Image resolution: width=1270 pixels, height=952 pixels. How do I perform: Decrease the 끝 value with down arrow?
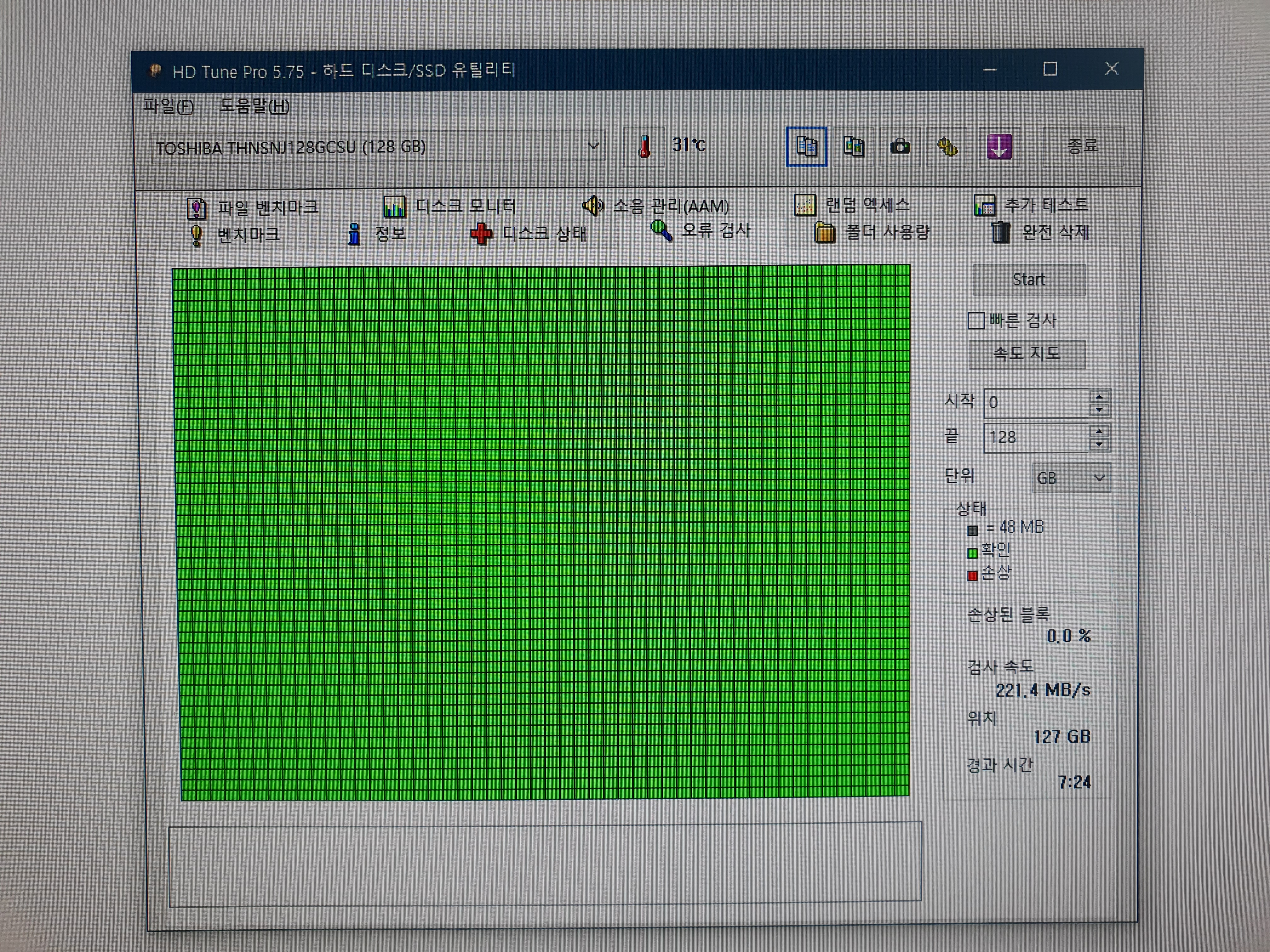[1099, 445]
